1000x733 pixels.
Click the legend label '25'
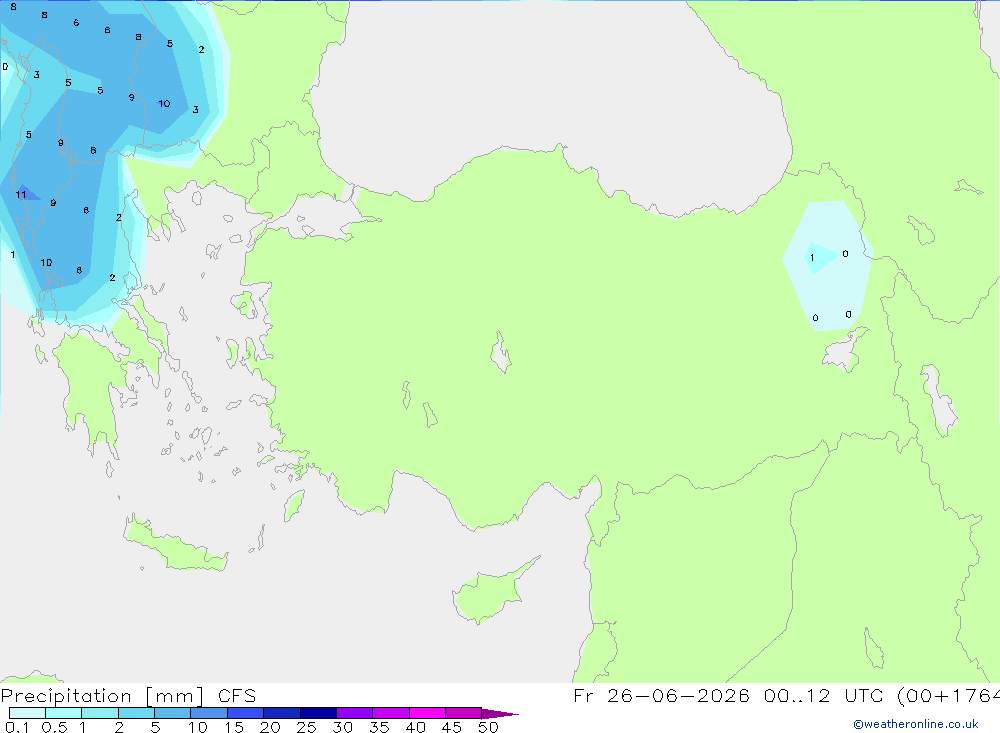306,727
